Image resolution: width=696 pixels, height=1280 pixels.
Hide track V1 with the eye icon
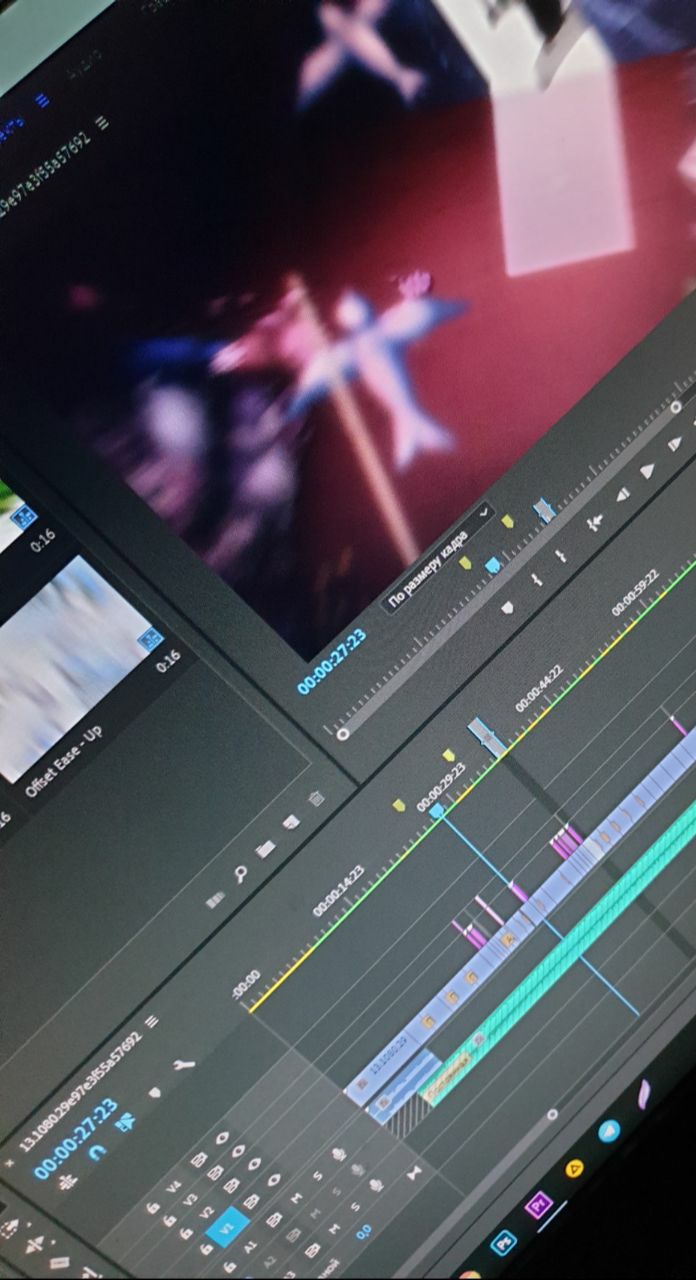273,1180
